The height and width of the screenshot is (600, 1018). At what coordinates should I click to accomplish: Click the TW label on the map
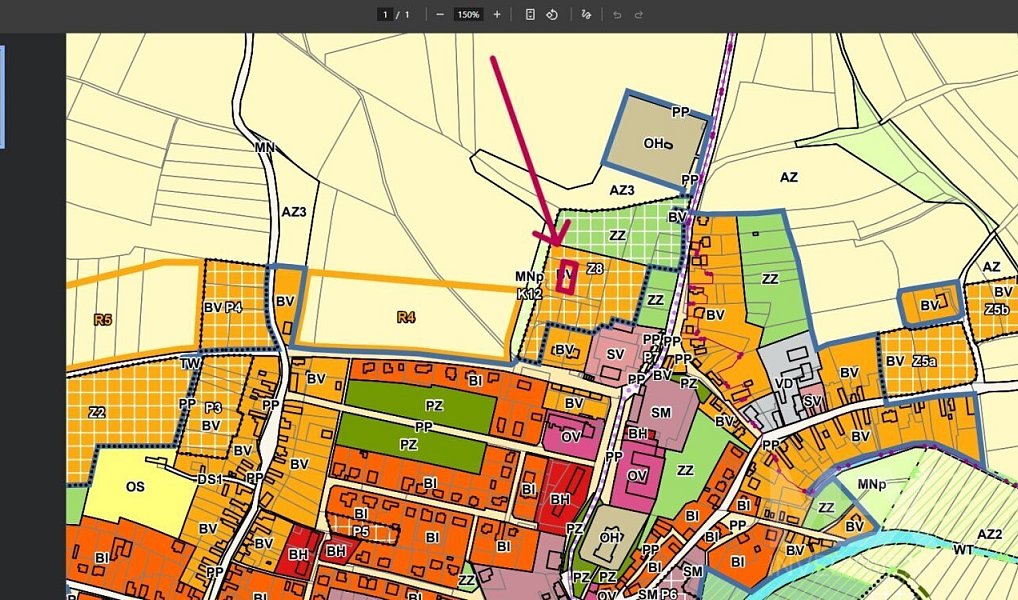[x=190, y=364]
